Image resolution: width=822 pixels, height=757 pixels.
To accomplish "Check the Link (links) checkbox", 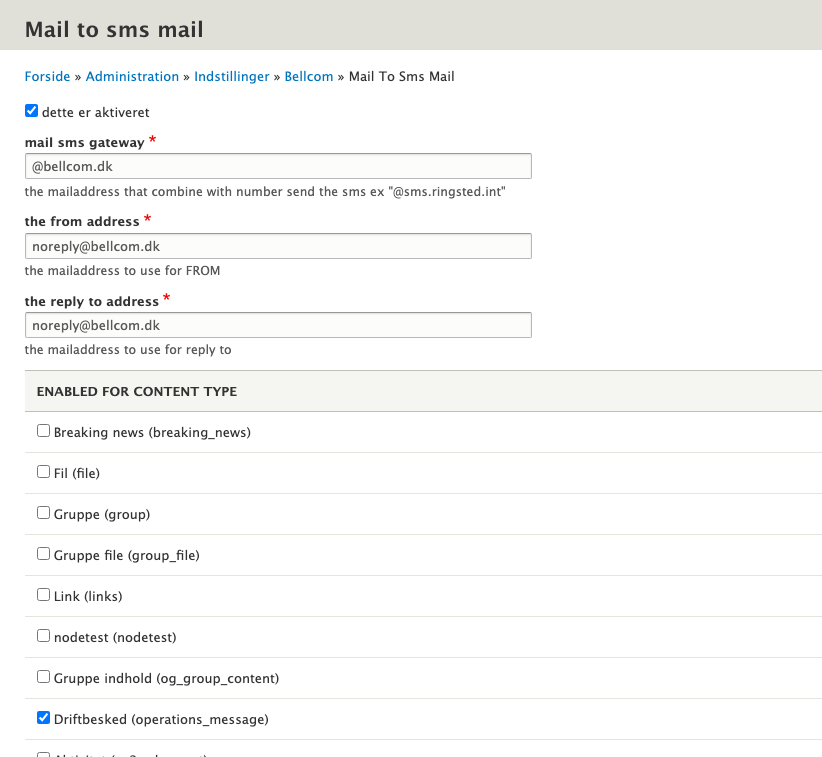I will click(x=43, y=594).
